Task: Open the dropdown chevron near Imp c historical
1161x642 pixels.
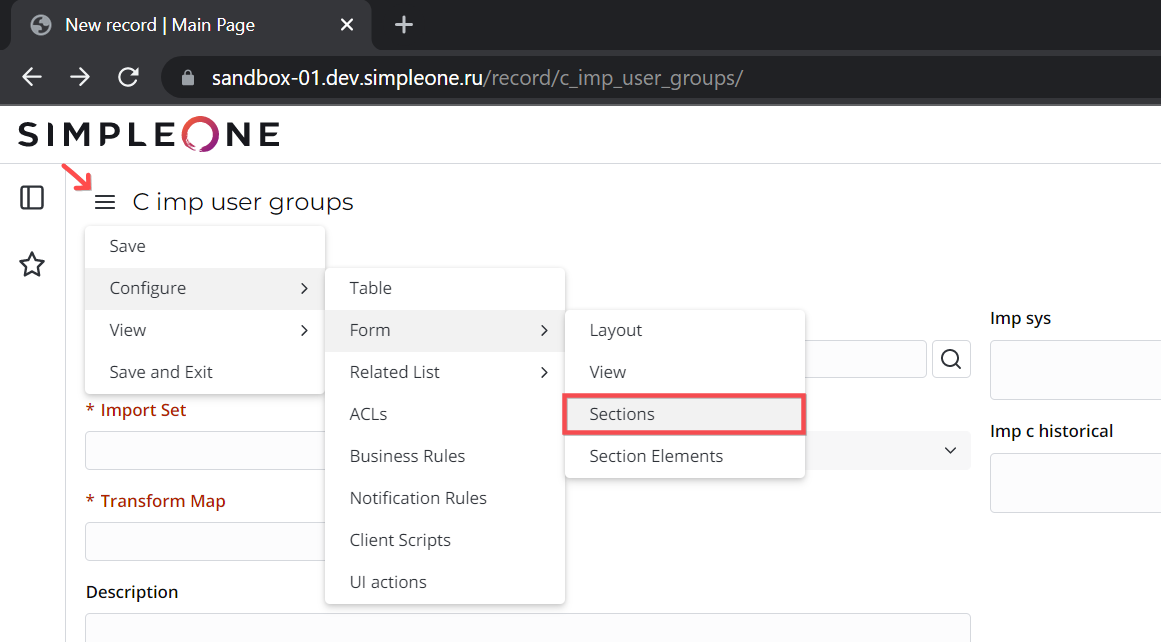Action: 950,451
